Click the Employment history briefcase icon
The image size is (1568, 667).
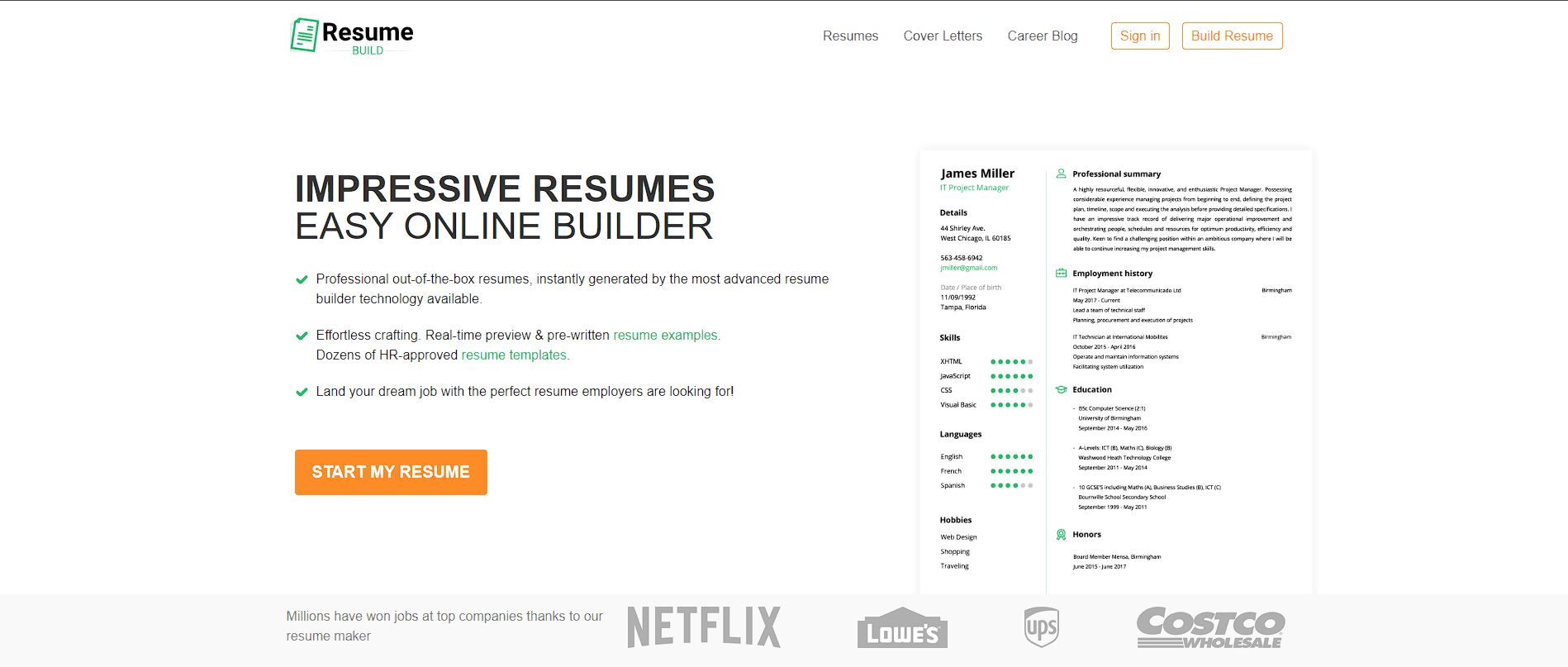pyautogui.click(x=1062, y=274)
